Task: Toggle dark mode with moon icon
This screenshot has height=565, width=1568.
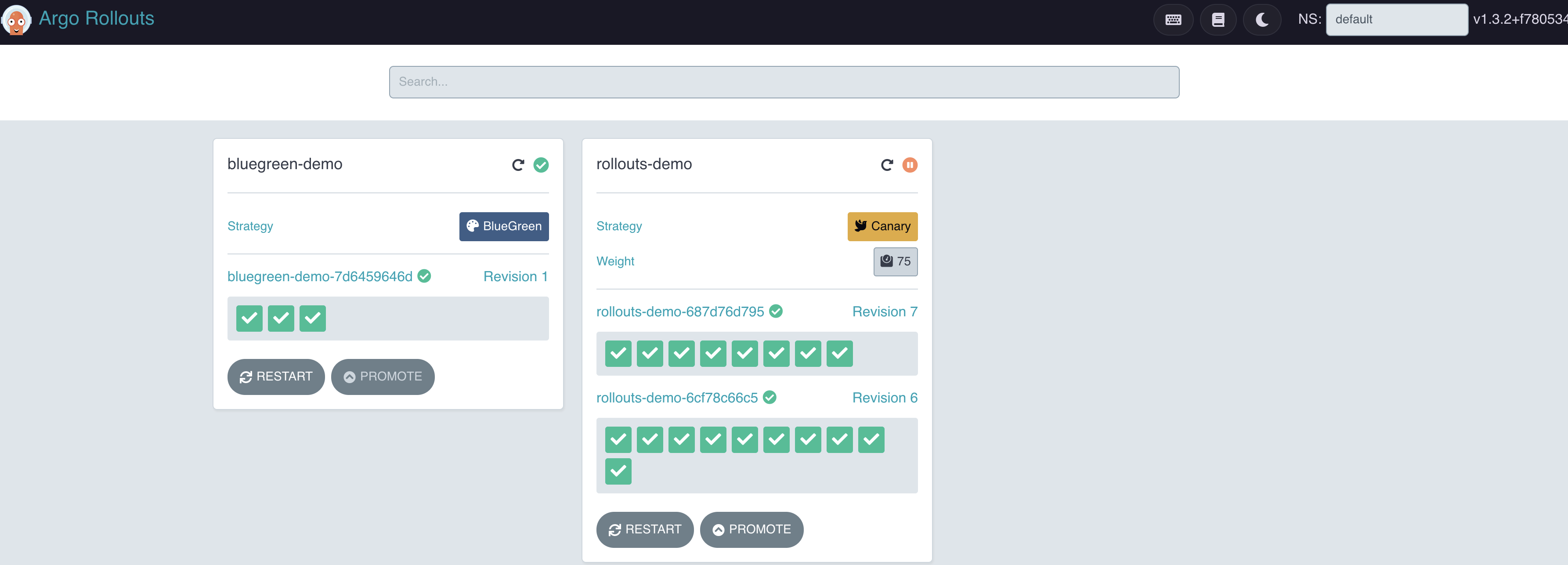Action: click(x=1262, y=19)
